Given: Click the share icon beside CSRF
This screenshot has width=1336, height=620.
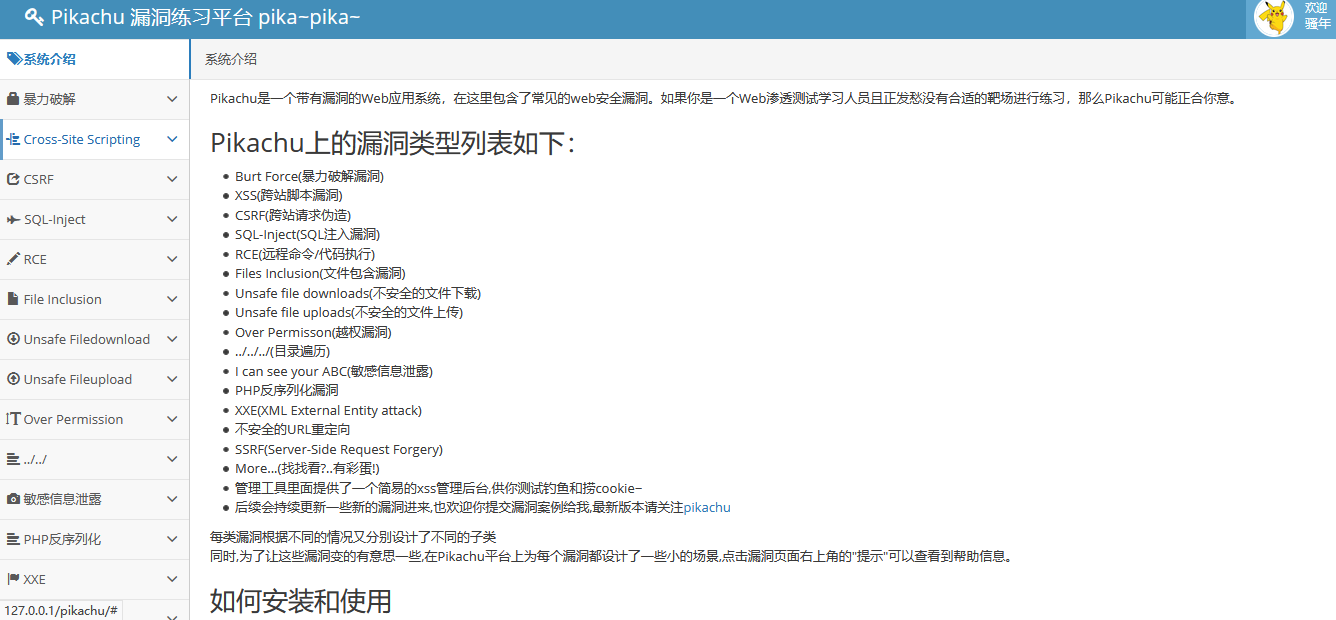Looking at the screenshot, I should pos(13,179).
